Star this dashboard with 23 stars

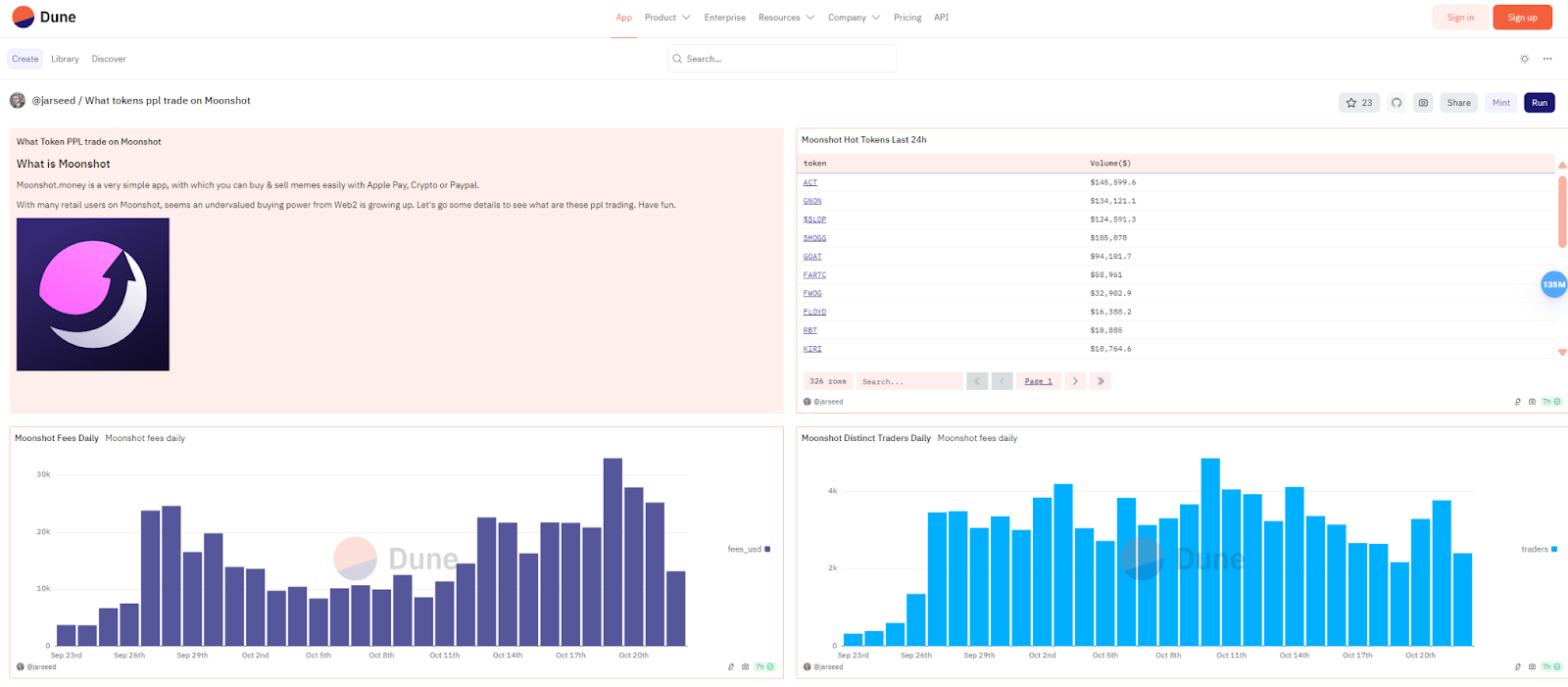(x=1358, y=103)
